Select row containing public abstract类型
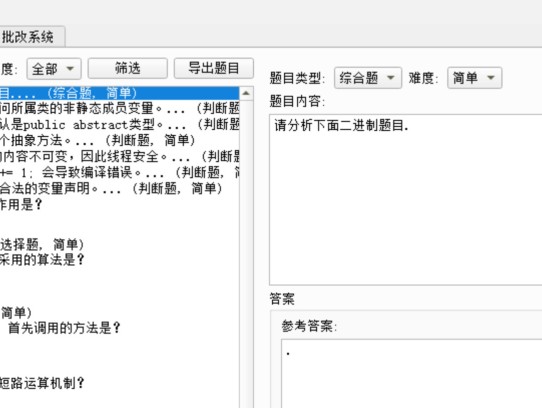This screenshot has height=408, width=542. pos(119,124)
